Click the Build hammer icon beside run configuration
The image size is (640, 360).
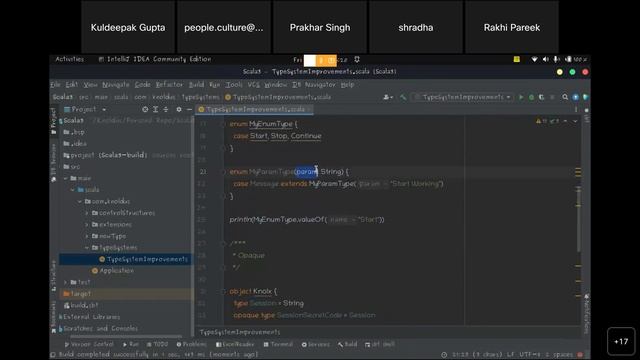[403, 97]
